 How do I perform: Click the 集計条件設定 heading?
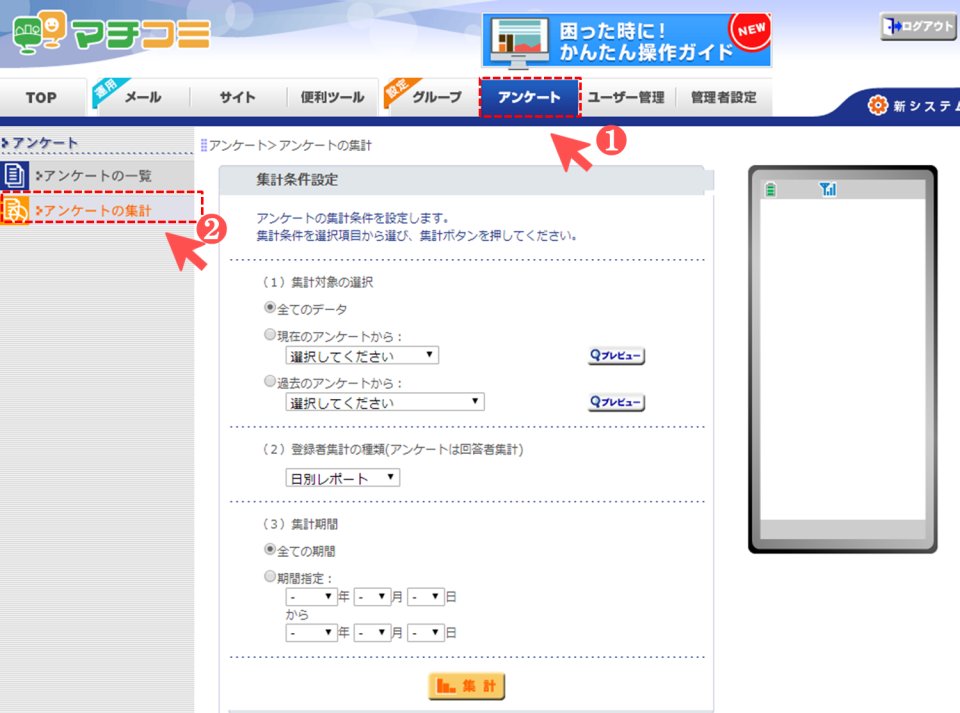(x=297, y=180)
